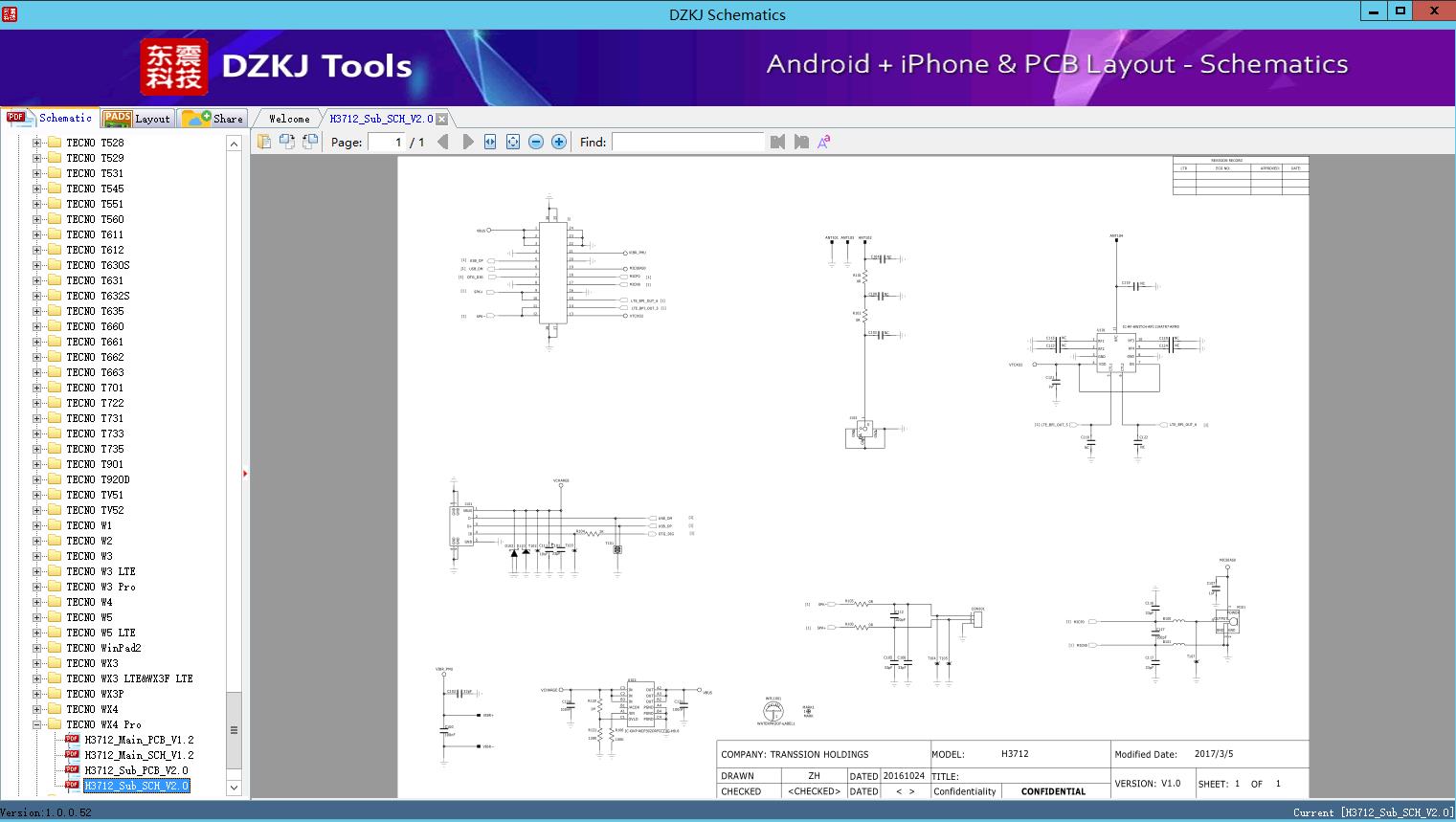Switch to the Schematic tab

(x=49, y=118)
